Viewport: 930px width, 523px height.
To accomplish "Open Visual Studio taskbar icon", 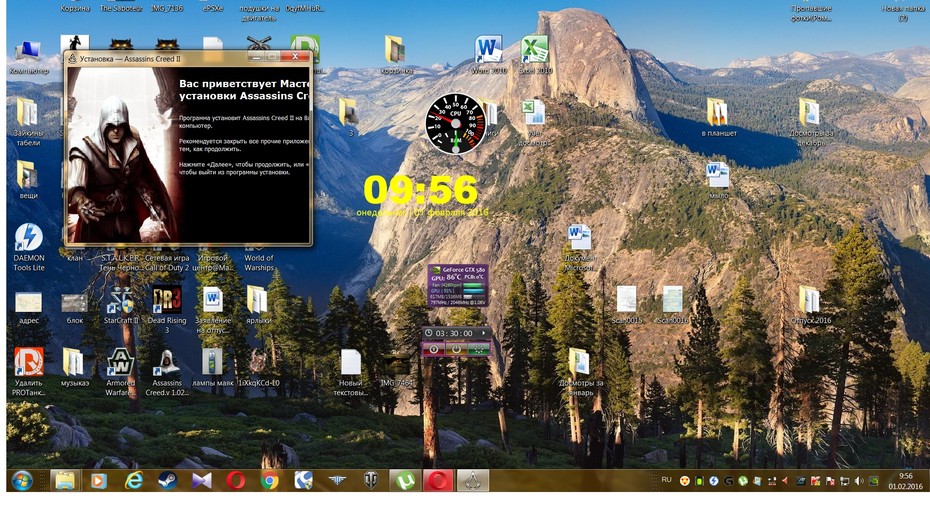I will [x=202, y=480].
